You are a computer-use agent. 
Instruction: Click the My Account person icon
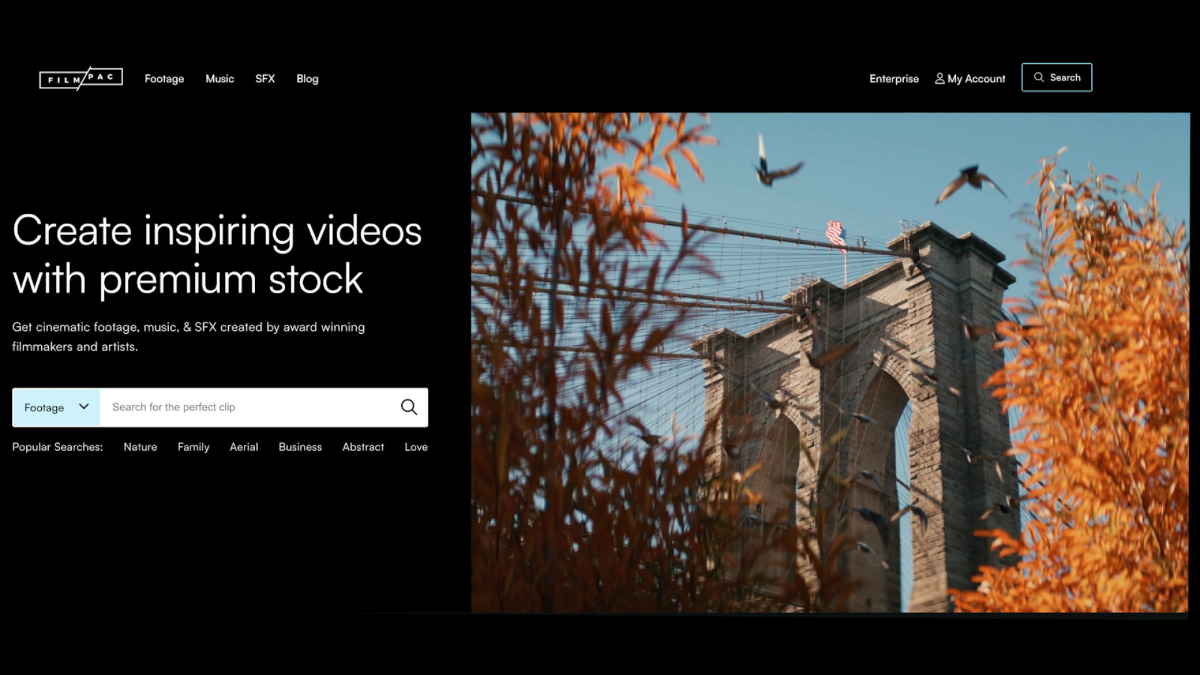coord(940,78)
